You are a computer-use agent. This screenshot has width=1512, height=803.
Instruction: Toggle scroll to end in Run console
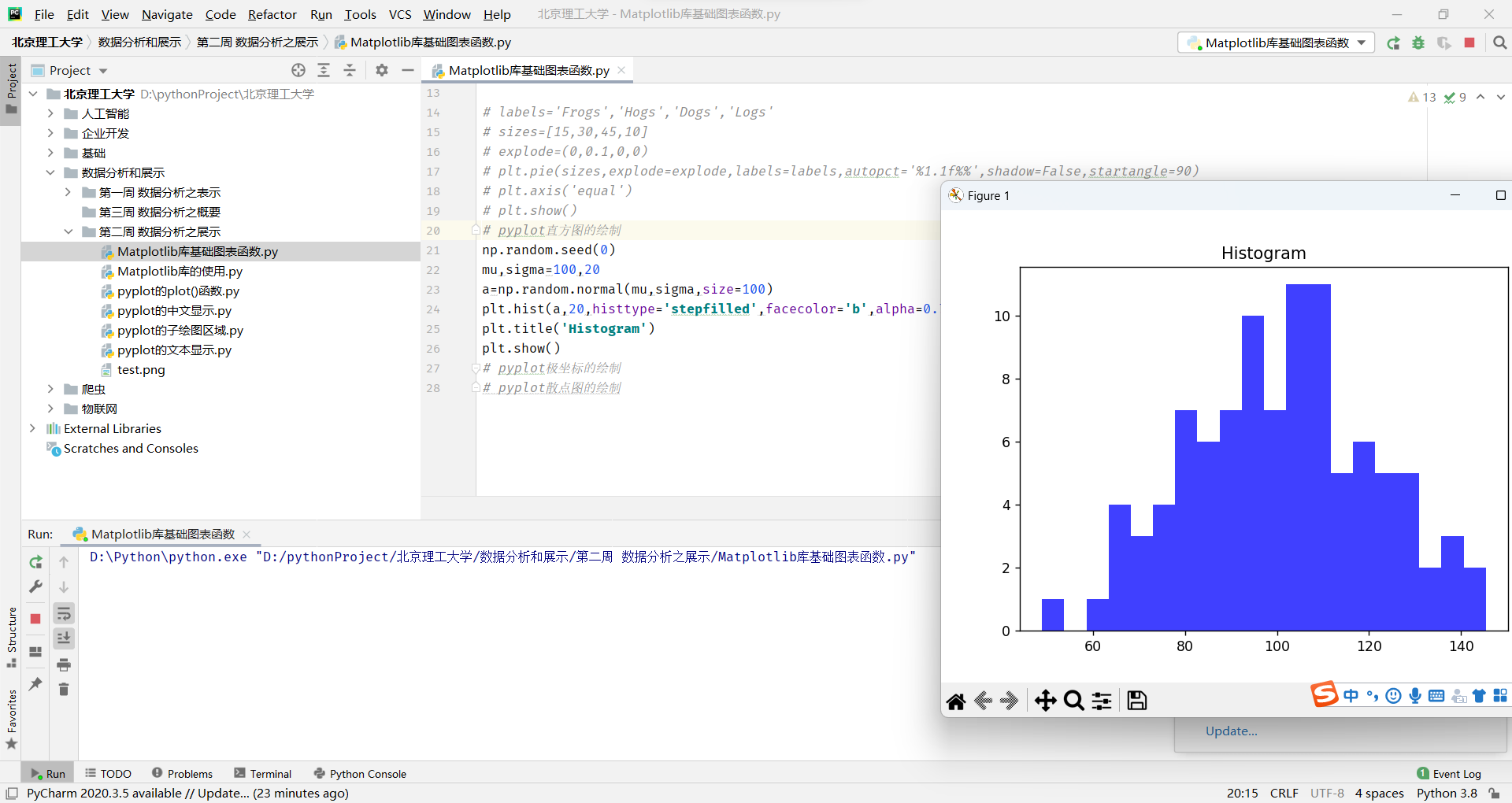click(64, 638)
